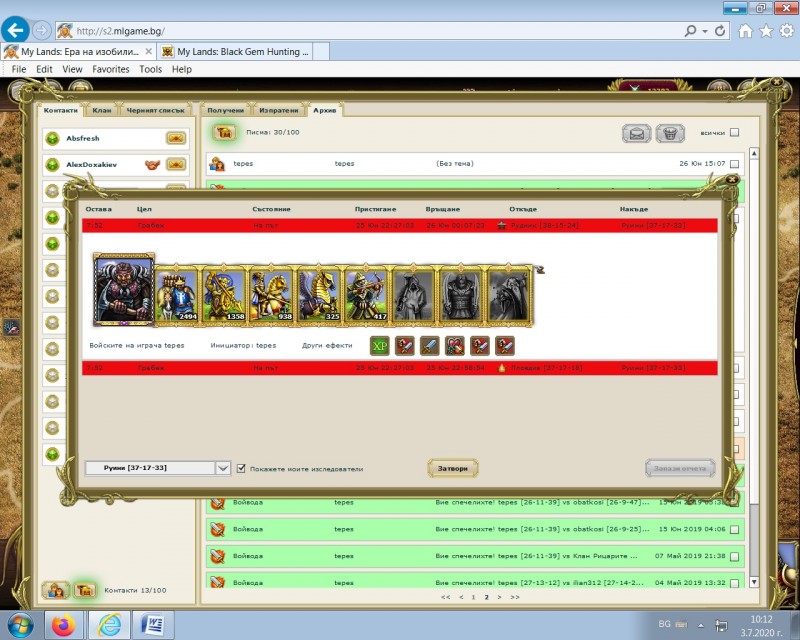Click the green XP effect icon

[x=380, y=345]
